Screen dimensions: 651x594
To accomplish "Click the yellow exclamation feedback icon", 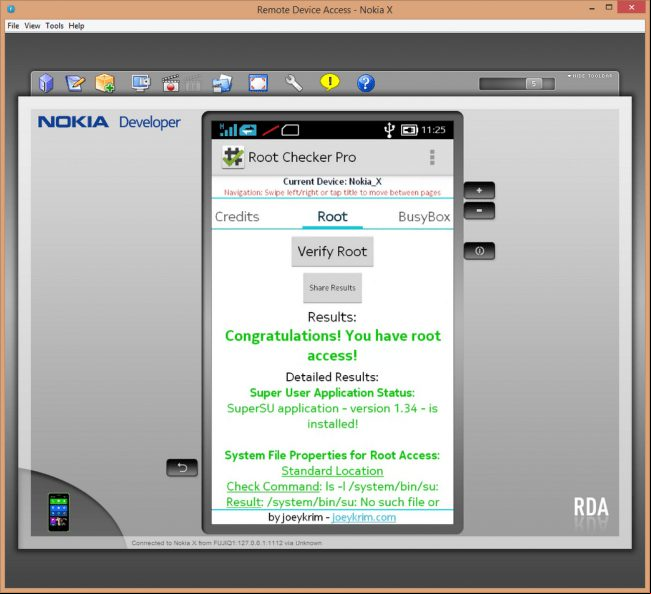I will click(330, 82).
